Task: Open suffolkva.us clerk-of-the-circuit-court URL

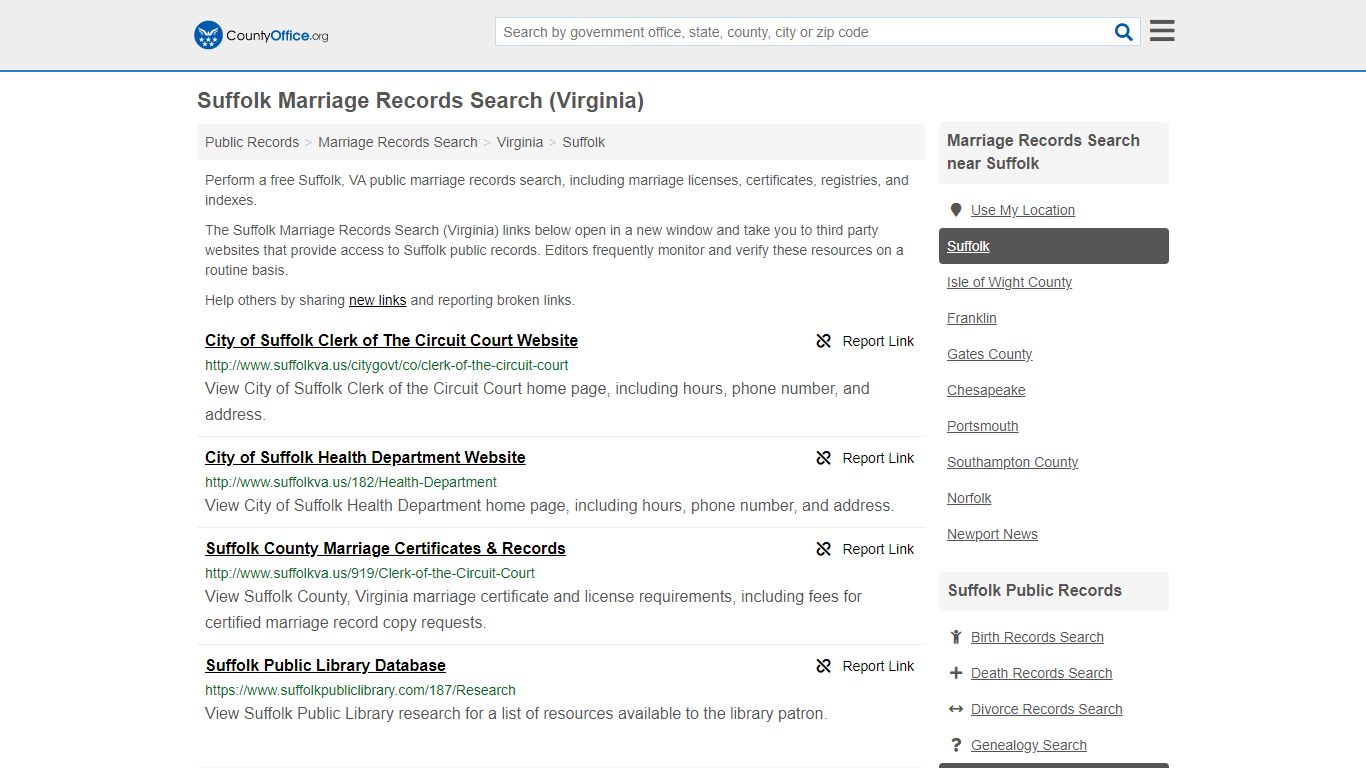Action: [387, 365]
